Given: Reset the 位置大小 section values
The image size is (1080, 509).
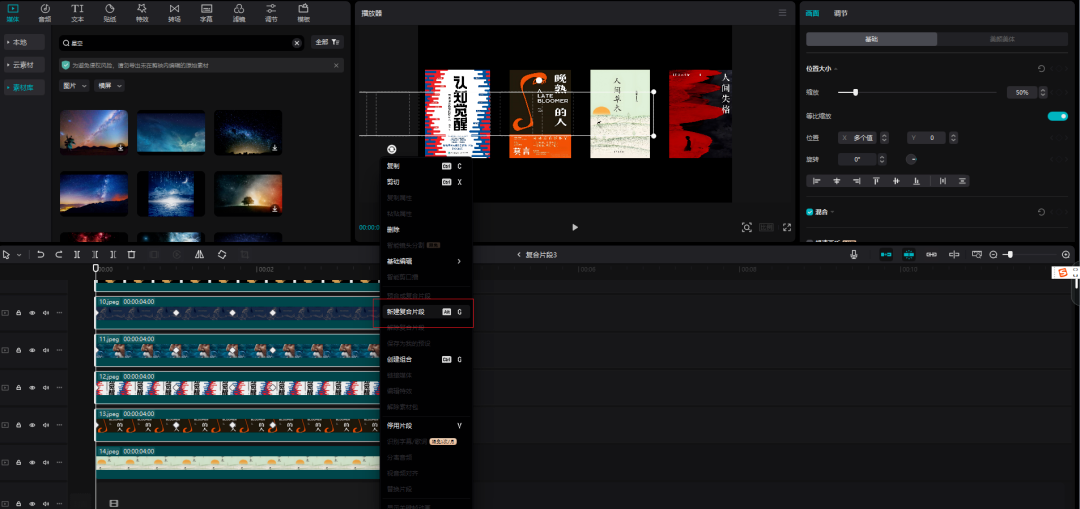Looking at the screenshot, I should click(1041, 68).
